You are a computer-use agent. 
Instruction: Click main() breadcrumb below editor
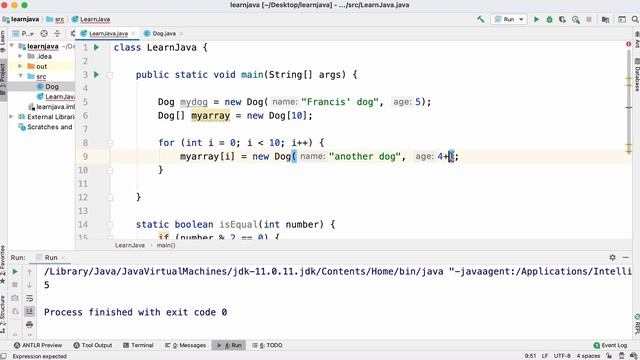166,245
